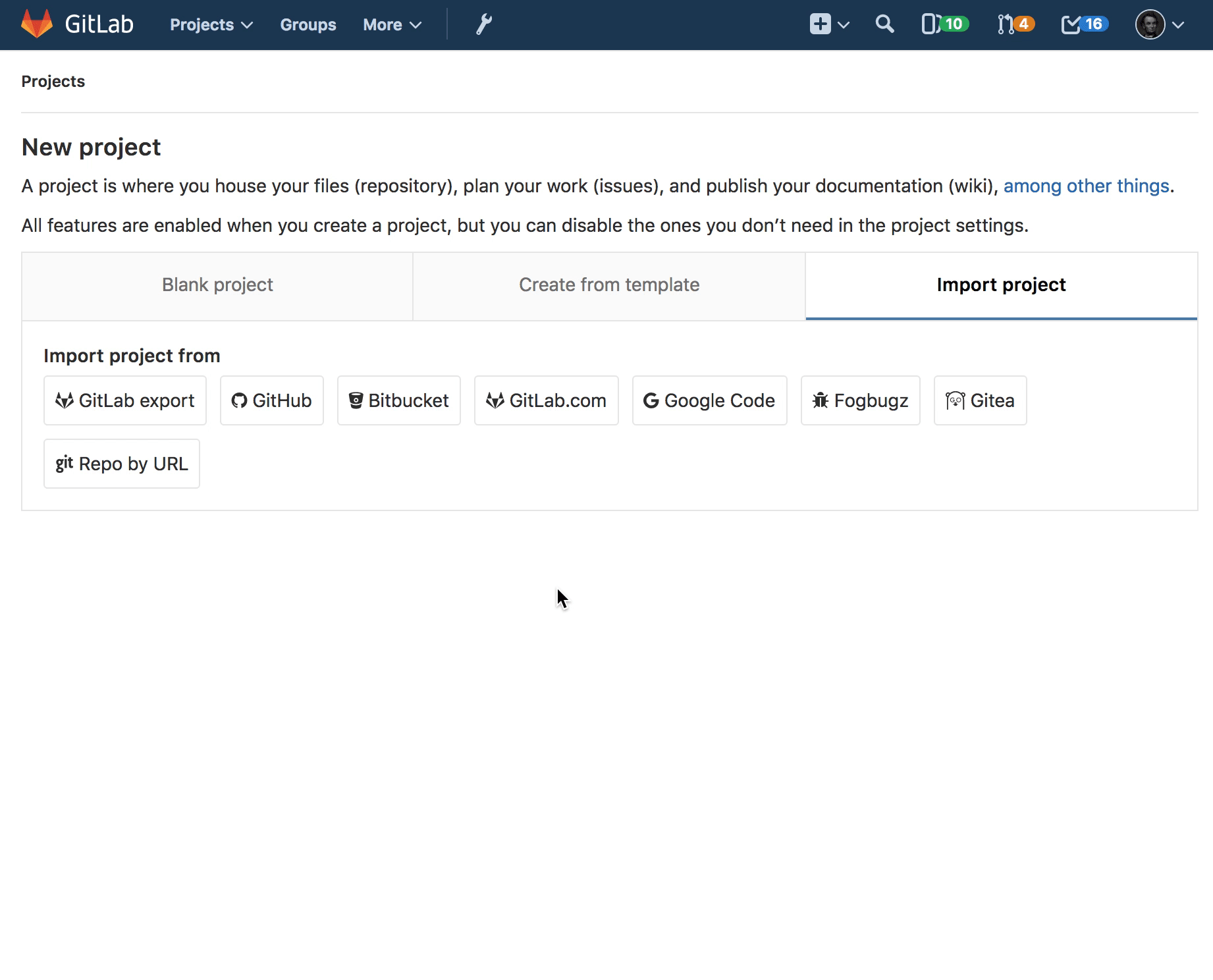Open issues counter showing 10
Image resolution: width=1213 pixels, height=980 pixels.
(x=945, y=24)
